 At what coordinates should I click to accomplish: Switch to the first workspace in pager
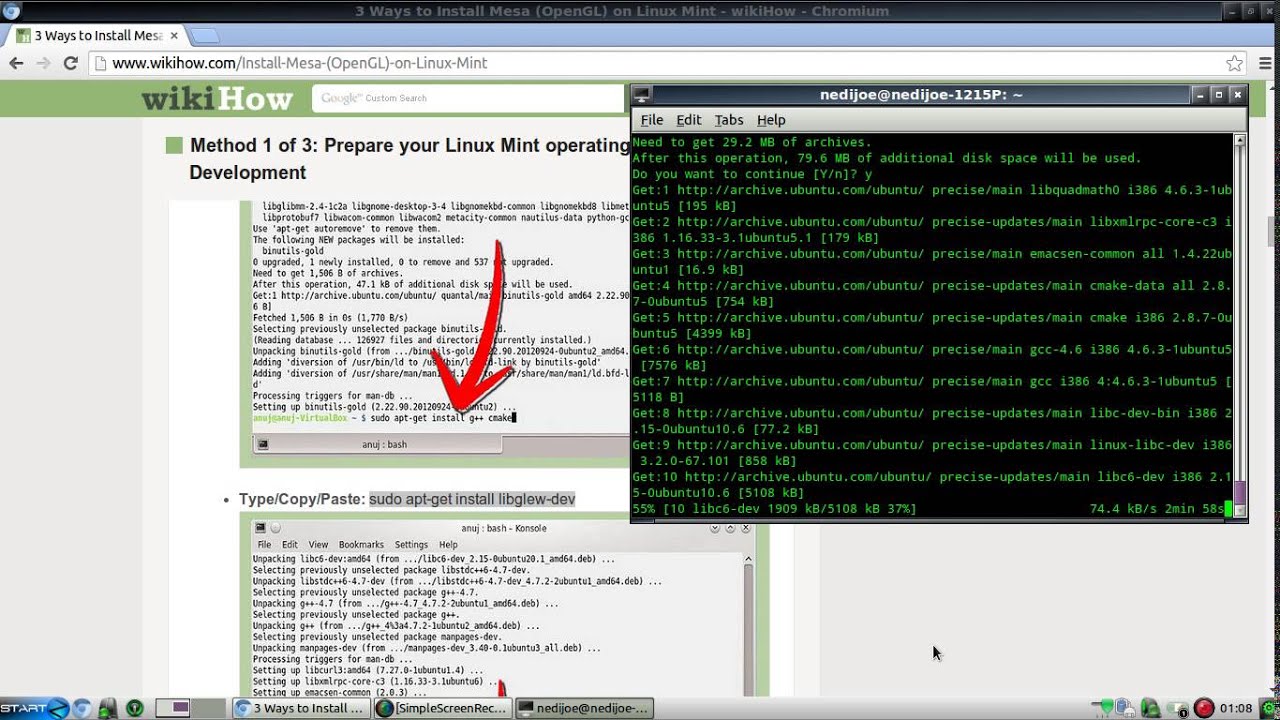(x=172, y=708)
